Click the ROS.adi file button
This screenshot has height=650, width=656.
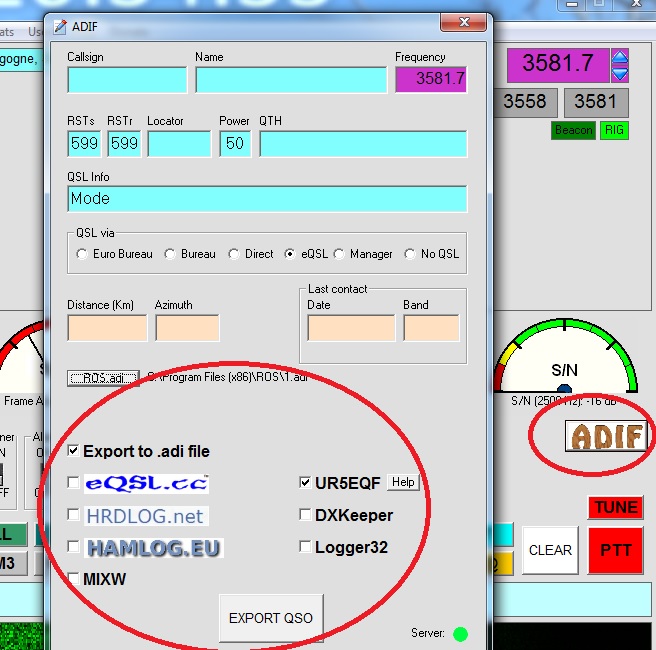tap(103, 378)
